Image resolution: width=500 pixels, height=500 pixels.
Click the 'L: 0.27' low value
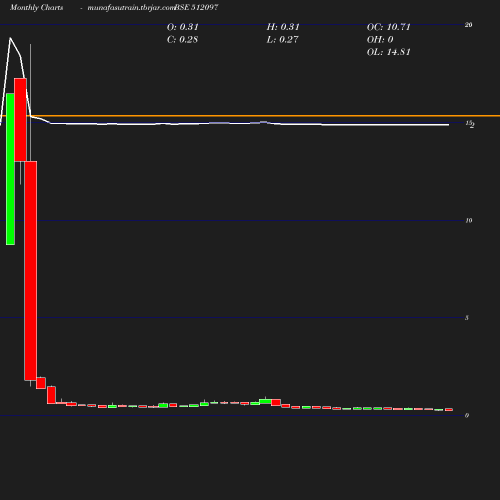click(x=282, y=40)
